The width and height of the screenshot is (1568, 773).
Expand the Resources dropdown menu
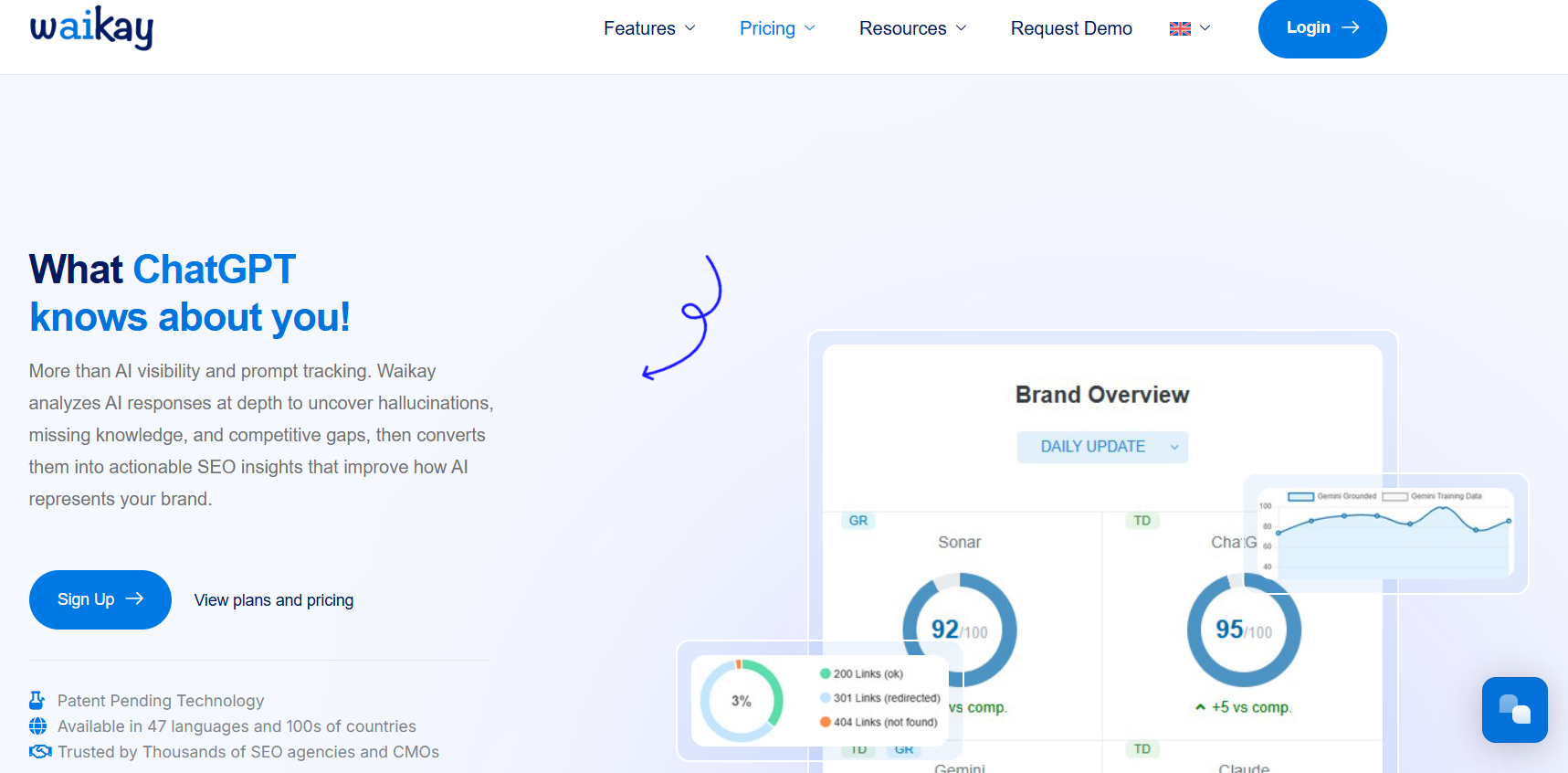(912, 28)
